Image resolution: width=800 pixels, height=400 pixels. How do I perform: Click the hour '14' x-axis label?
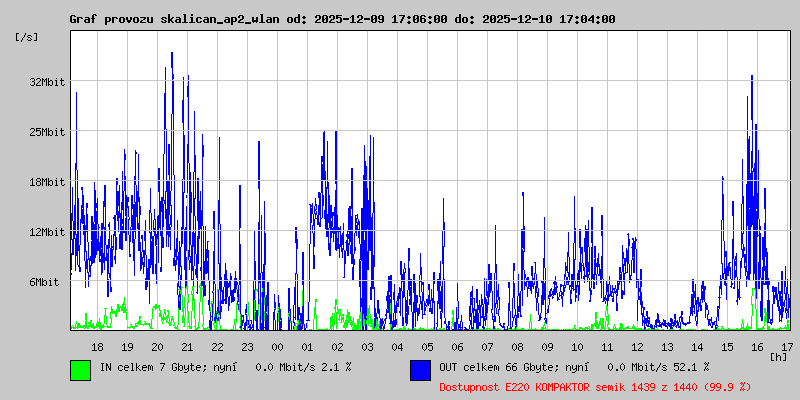[697, 347]
